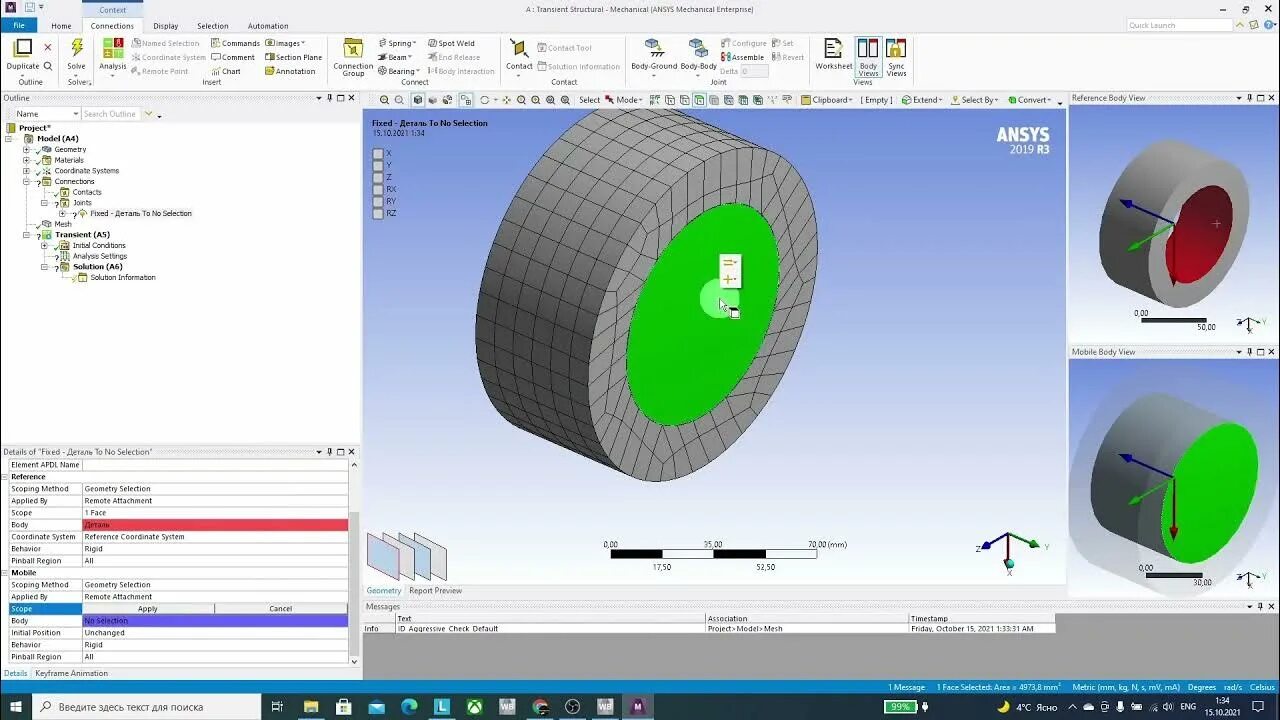Click the Pan tool in graphics toolbar
Viewport: 1280px width, 720px height.
[x=507, y=100]
